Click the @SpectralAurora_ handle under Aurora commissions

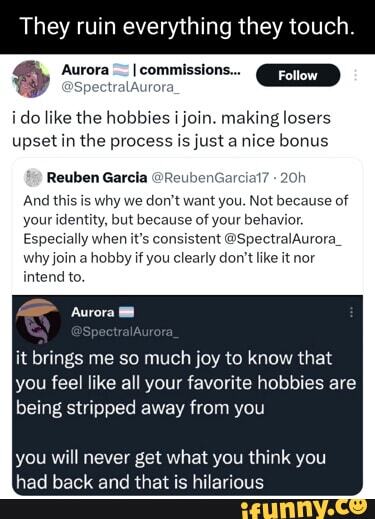pos(121,87)
